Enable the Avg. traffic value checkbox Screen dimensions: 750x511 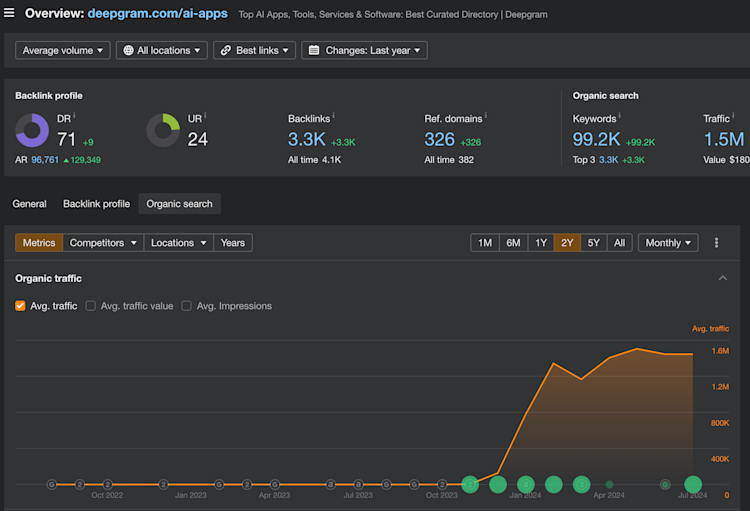point(90,306)
